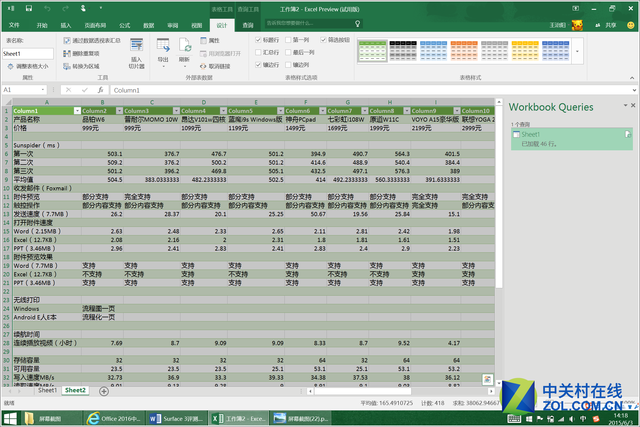640x427 pixels.
Task: Apply the yellow table style
Action: pos(525,51)
